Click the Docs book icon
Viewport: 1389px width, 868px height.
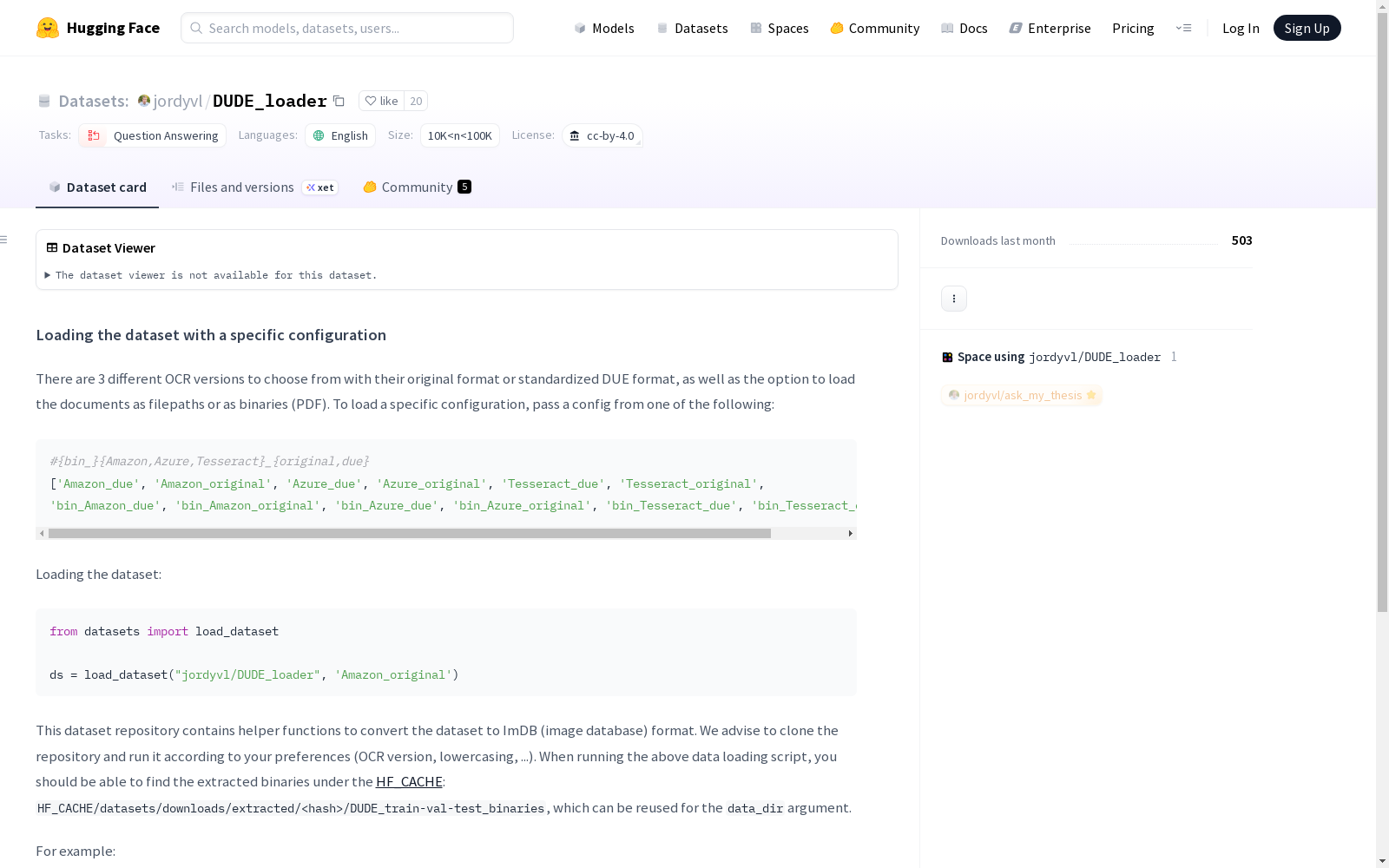[947, 28]
